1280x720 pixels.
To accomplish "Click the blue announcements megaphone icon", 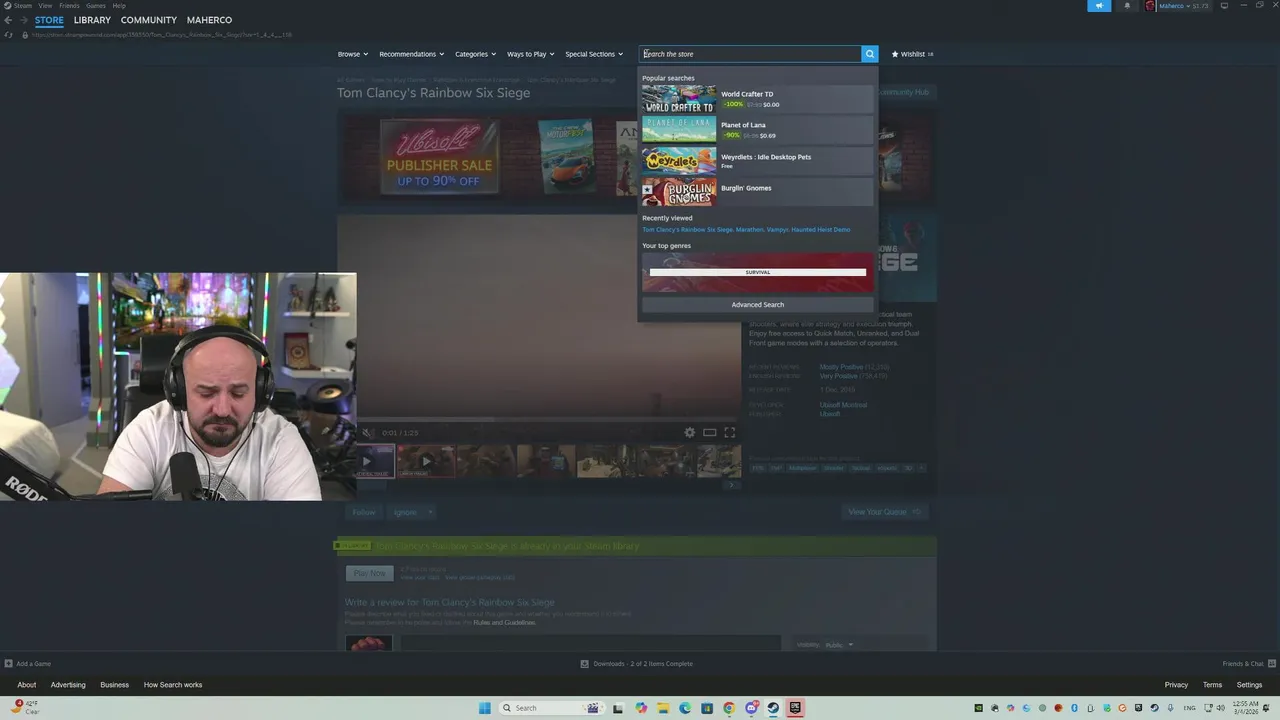I will coord(1099,6).
